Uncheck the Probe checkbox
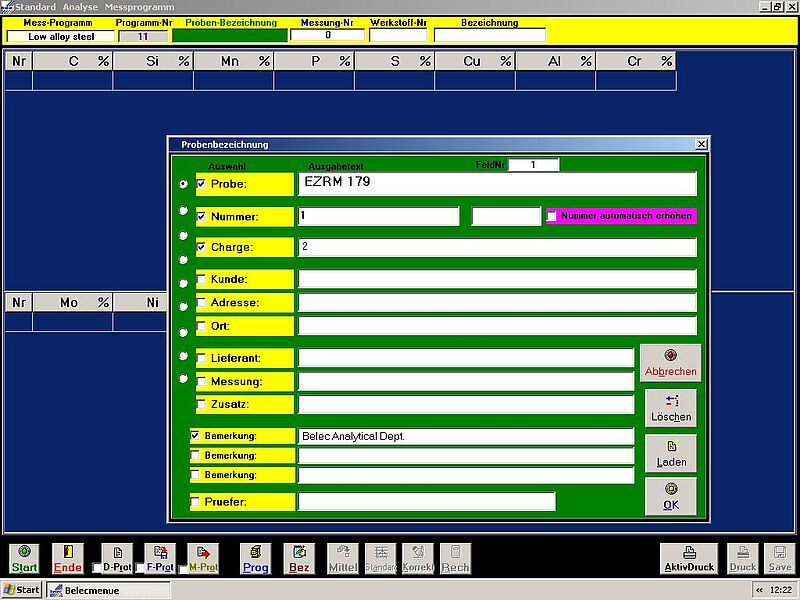The height and width of the screenshot is (600, 800). point(202,184)
